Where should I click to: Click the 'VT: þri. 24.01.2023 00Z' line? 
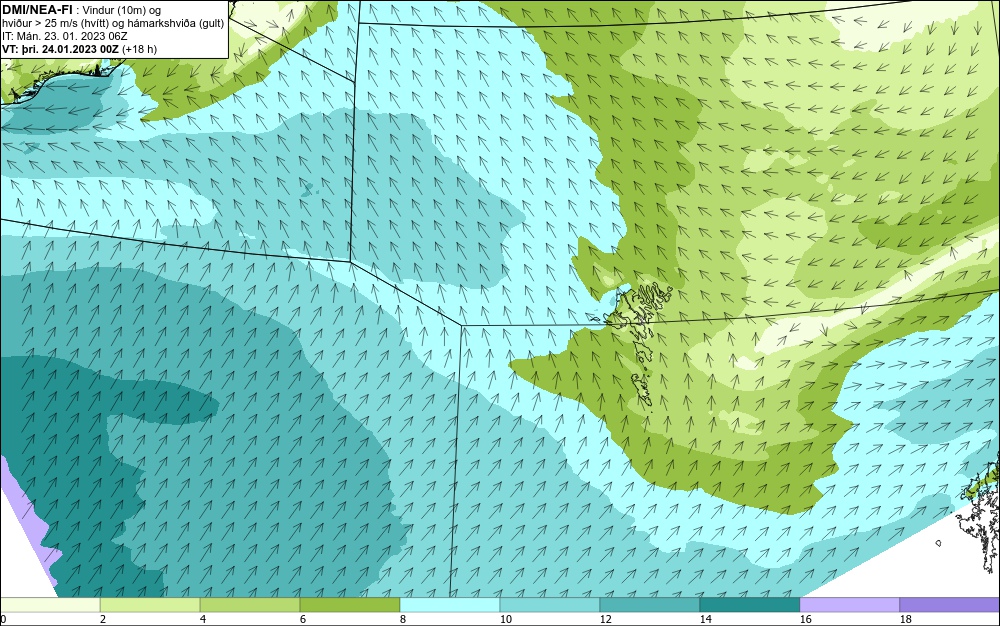click(x=61, y=49)
